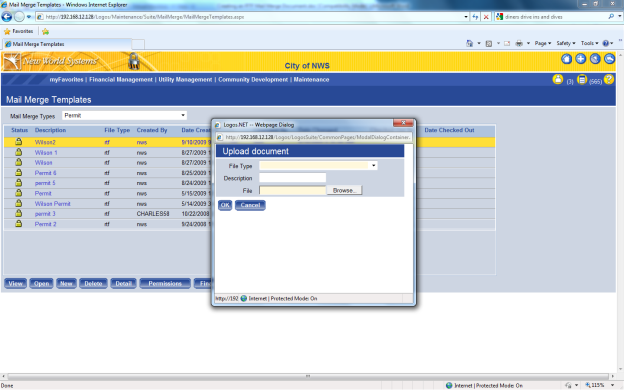Open the Maintenance menu
624x390 pixels.
tap(311, 80)
